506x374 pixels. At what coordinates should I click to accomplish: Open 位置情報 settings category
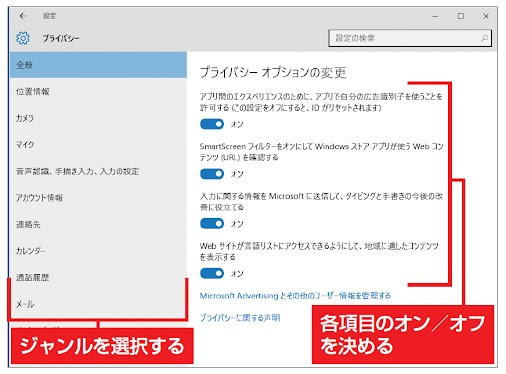98,91
